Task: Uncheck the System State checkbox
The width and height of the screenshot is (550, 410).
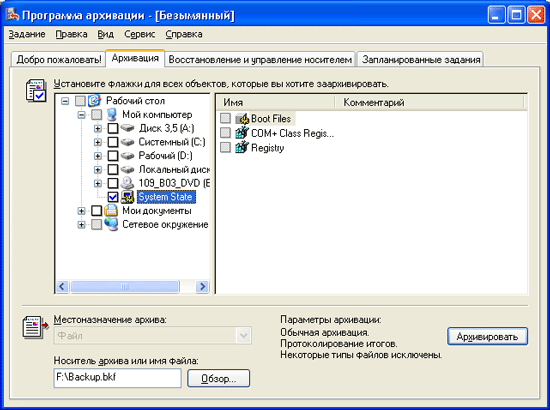Action: [x=113, y=197]
